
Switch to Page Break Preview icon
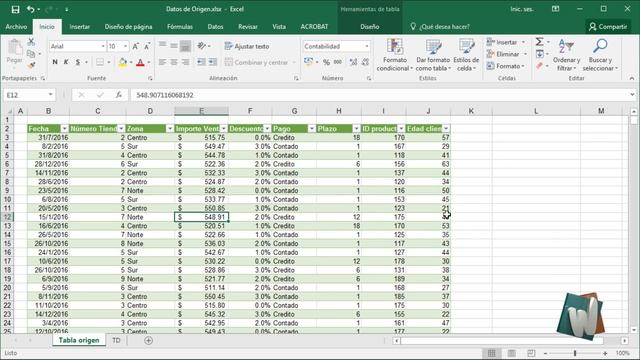[531, 353]
